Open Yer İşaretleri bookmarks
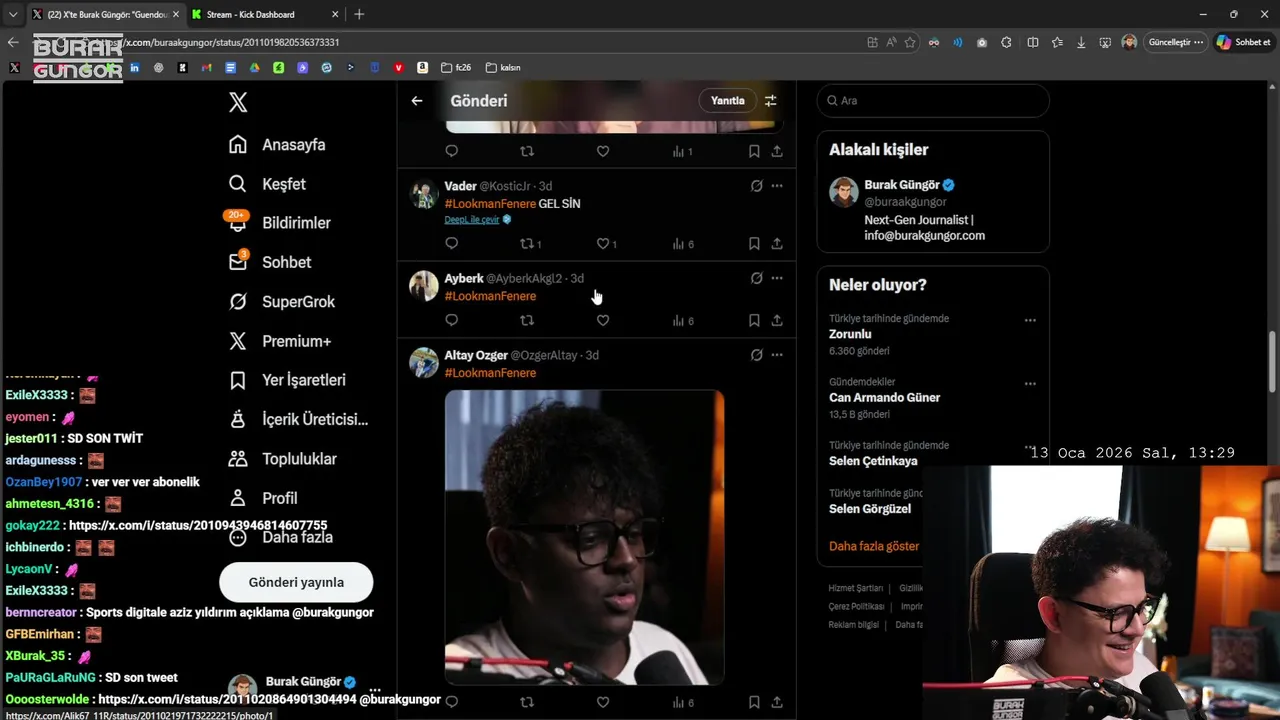Viewport: 1280px width, 720px height. pyautogui.click(x=287, y=380)
